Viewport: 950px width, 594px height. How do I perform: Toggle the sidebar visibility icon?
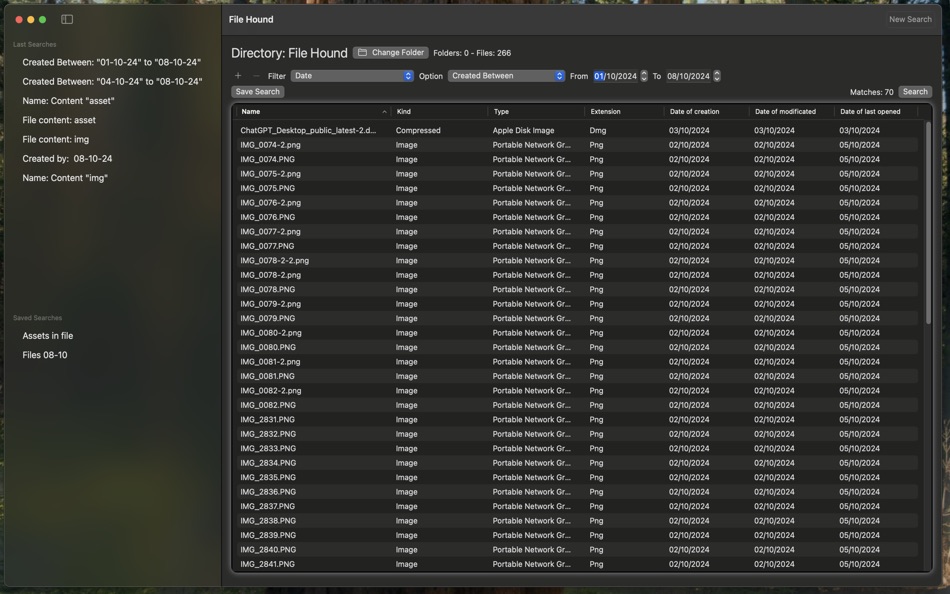click(67, 19)
